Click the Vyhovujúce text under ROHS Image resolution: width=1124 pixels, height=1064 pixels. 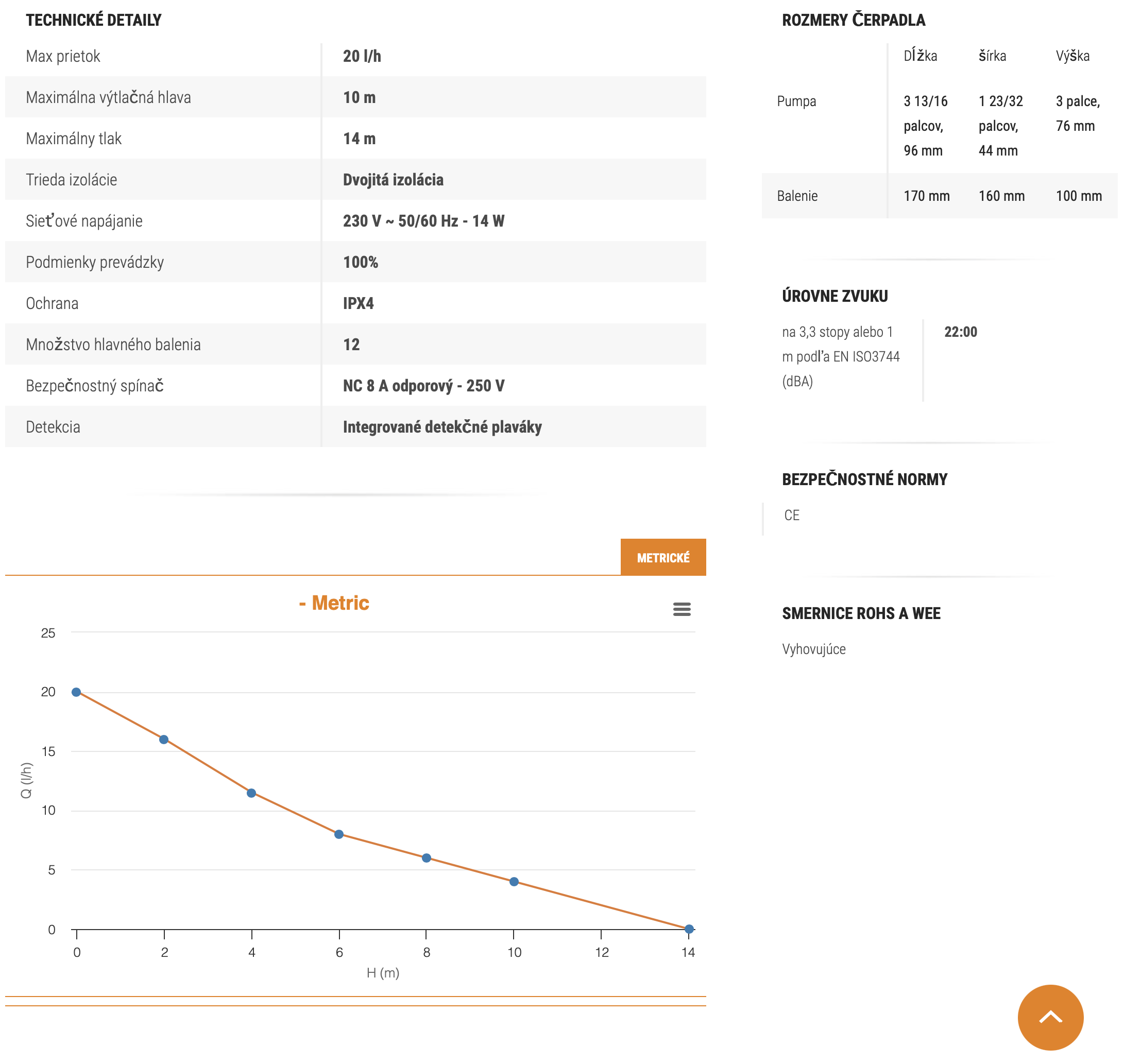click(x=813, y=649)
